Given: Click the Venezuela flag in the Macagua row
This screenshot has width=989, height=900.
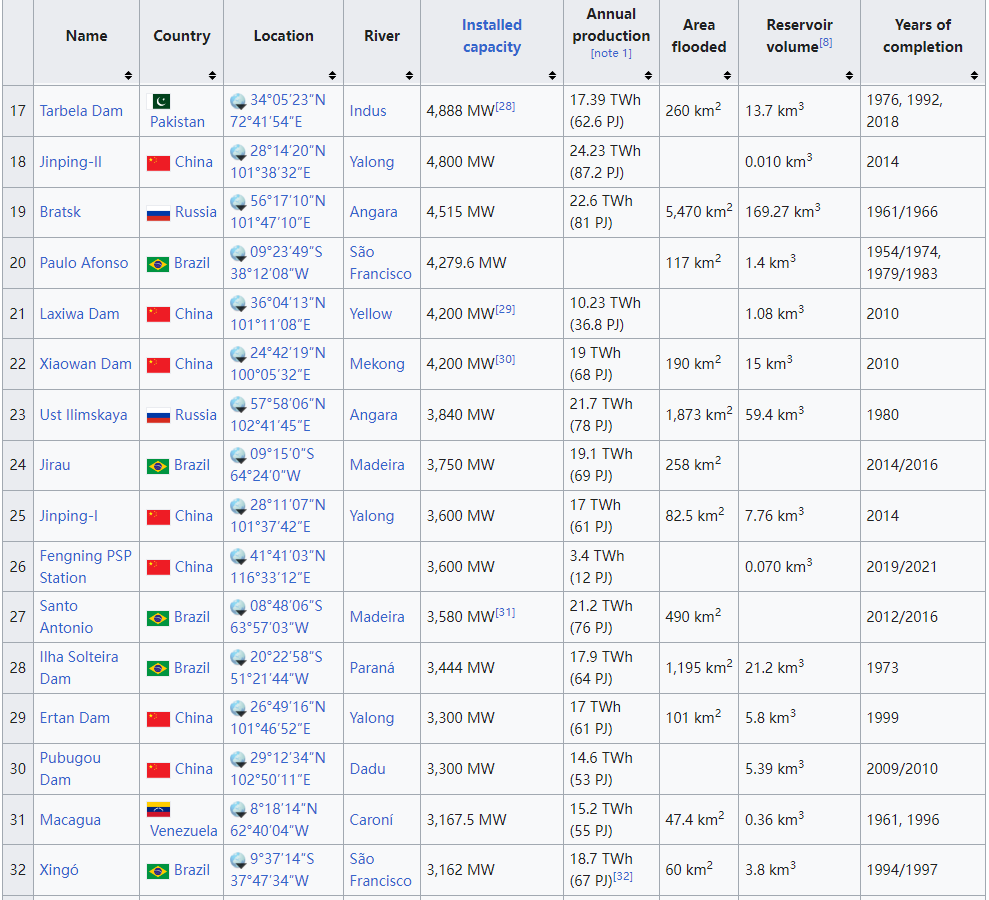Looking at the screenshot, I should pyautogui.click(x=158, y=809).
